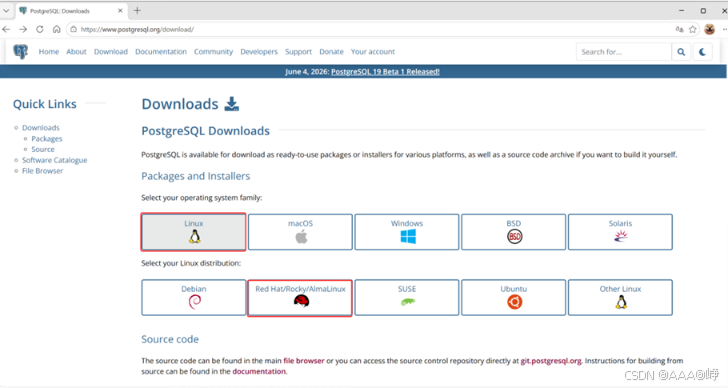Click the browser forward arrow
728x388 pixels.
point(23,29)
